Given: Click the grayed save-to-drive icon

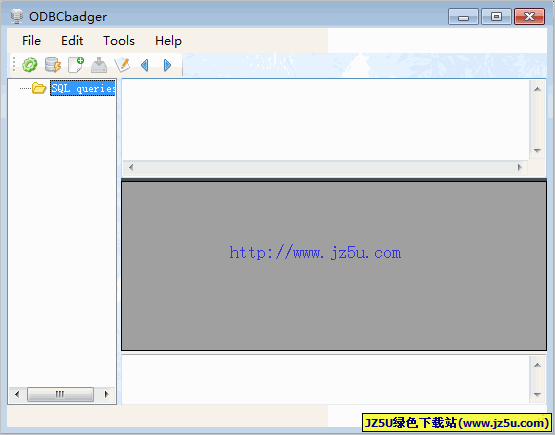Looking at the screenshot, I should pos(99,65).
